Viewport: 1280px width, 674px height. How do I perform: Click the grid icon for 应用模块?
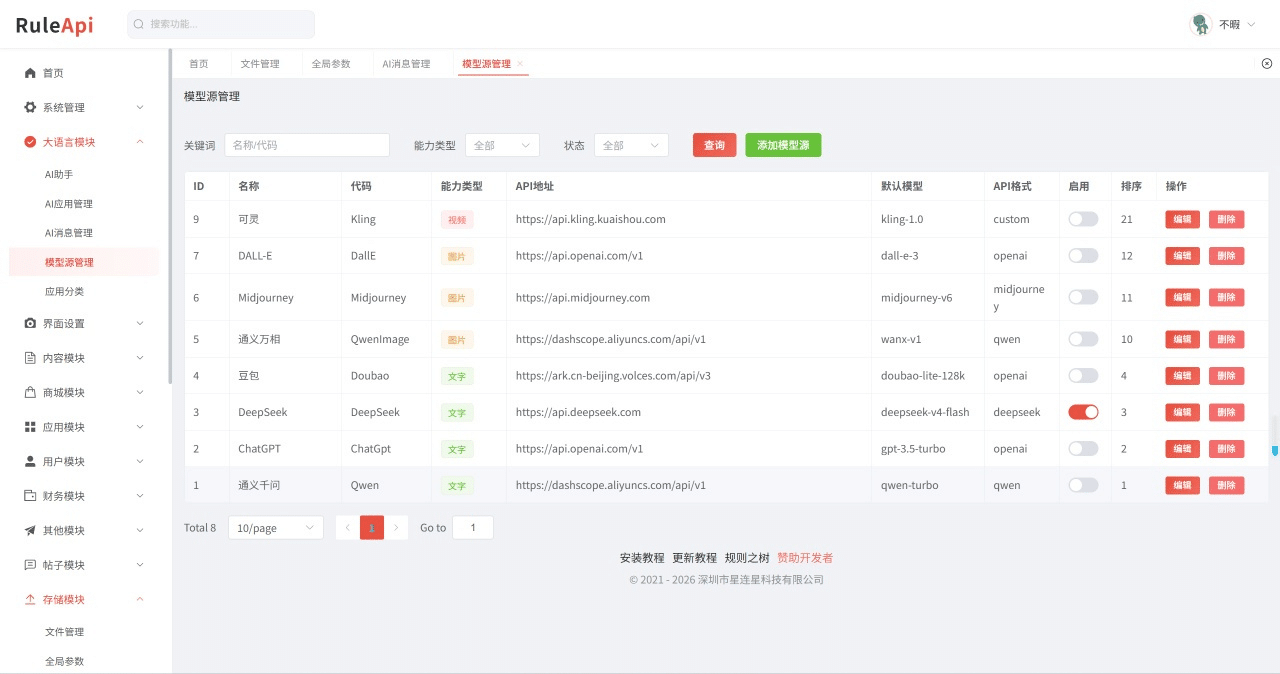pos(30,427)
